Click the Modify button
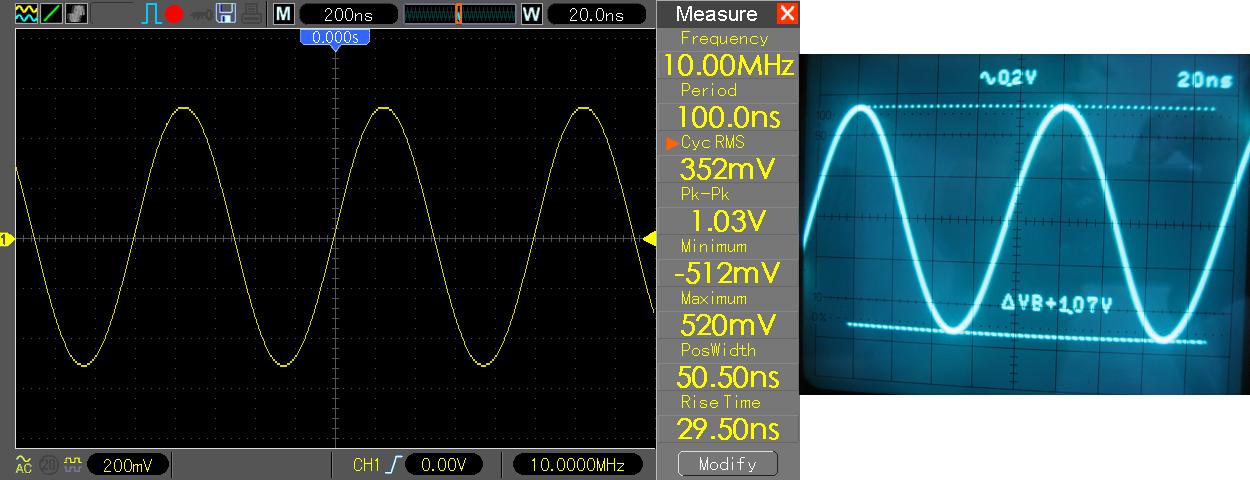Image resolution: width=1250 pixels, height=480 pixels. coord(727,464)
